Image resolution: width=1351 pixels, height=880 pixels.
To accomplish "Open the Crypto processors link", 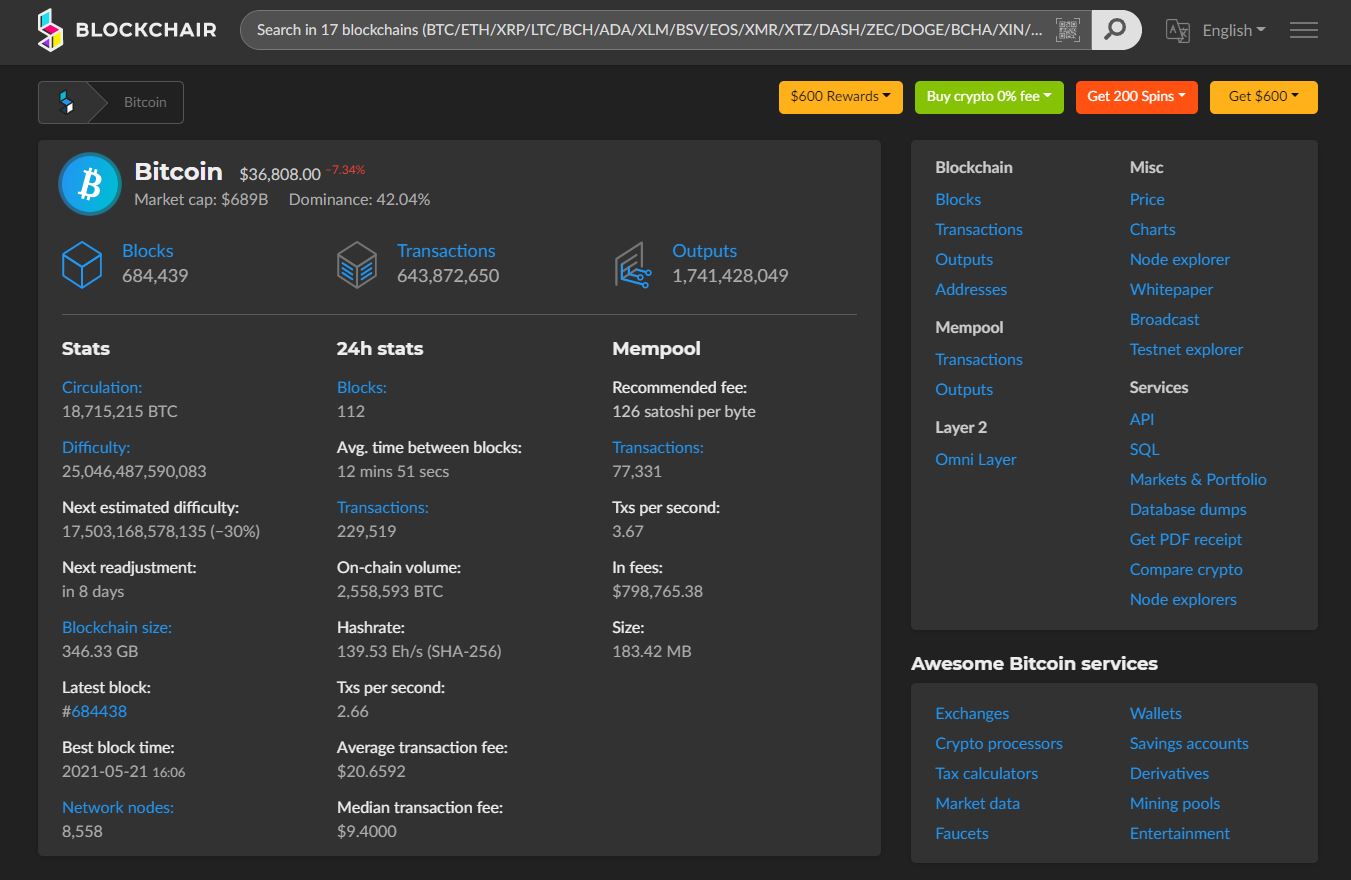I will pos(999,743).
